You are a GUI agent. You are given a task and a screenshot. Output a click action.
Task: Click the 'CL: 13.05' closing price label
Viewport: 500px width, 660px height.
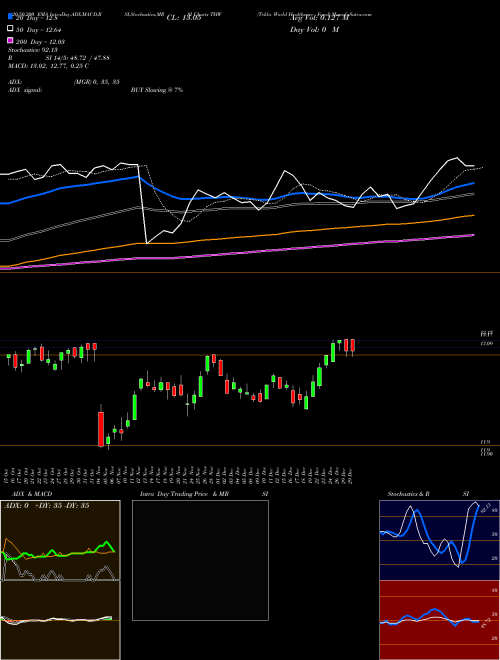click(184, 18)
